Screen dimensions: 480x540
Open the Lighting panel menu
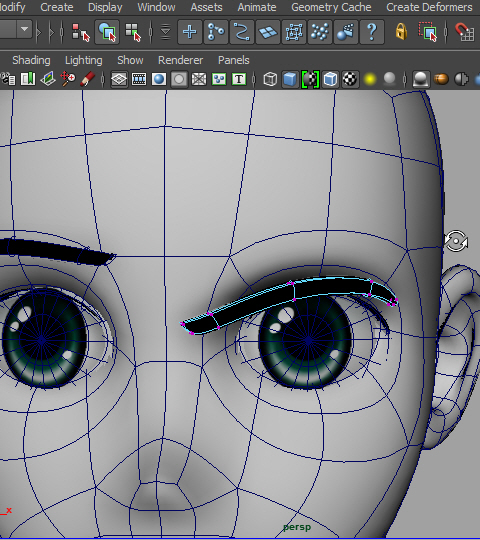click(x=84, y=60)
